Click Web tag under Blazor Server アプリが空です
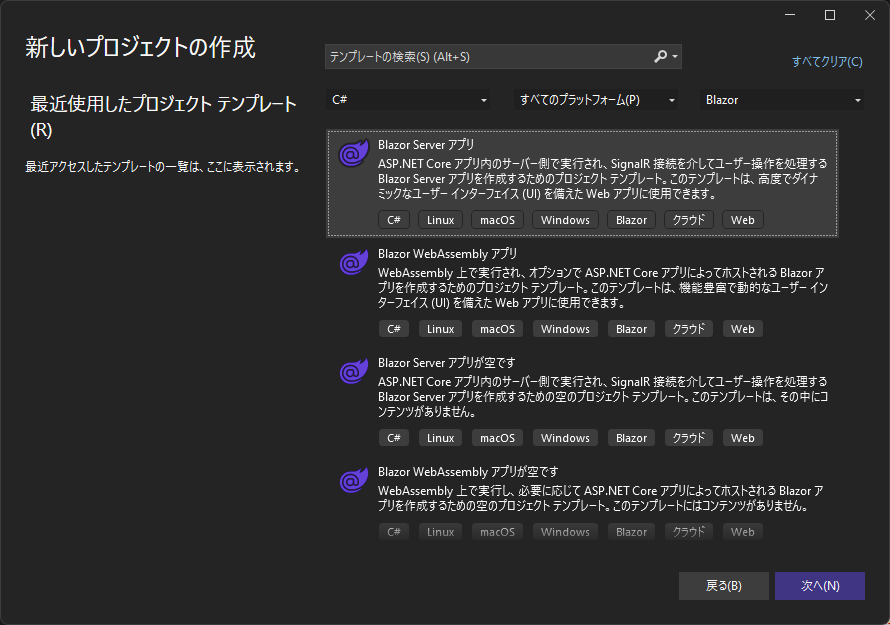The image size is (890, 625). (x=742, y=438)
